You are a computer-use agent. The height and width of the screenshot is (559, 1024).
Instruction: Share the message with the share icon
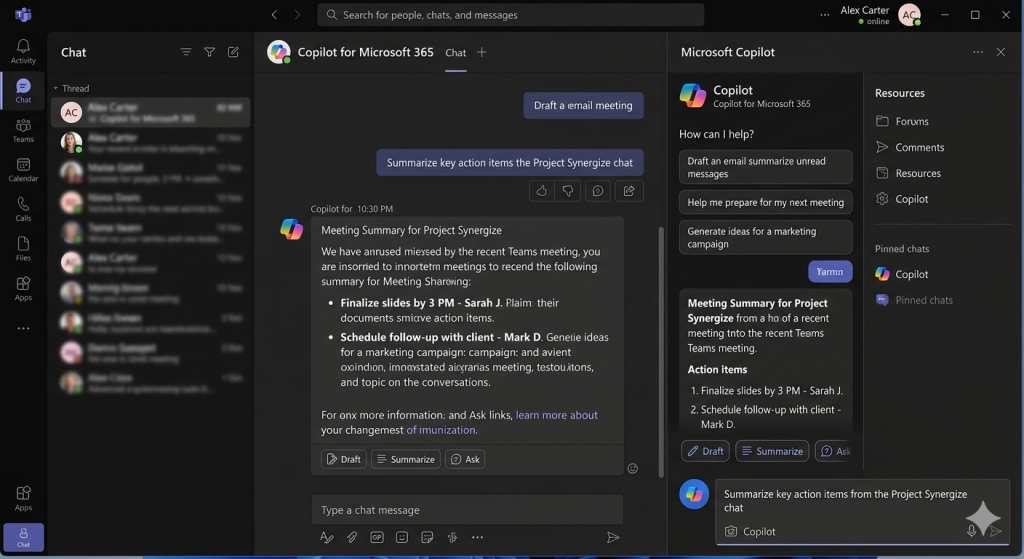coord(629,191)
